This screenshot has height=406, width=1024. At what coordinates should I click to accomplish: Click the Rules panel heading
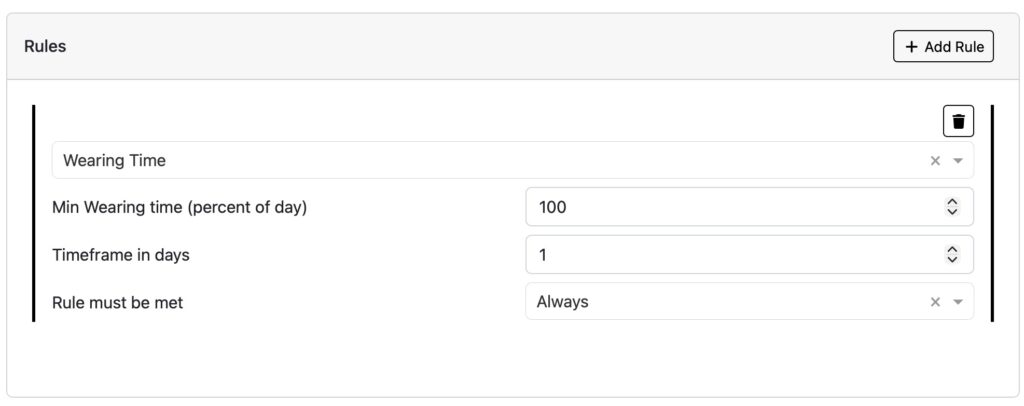click(x=45, y=46)
